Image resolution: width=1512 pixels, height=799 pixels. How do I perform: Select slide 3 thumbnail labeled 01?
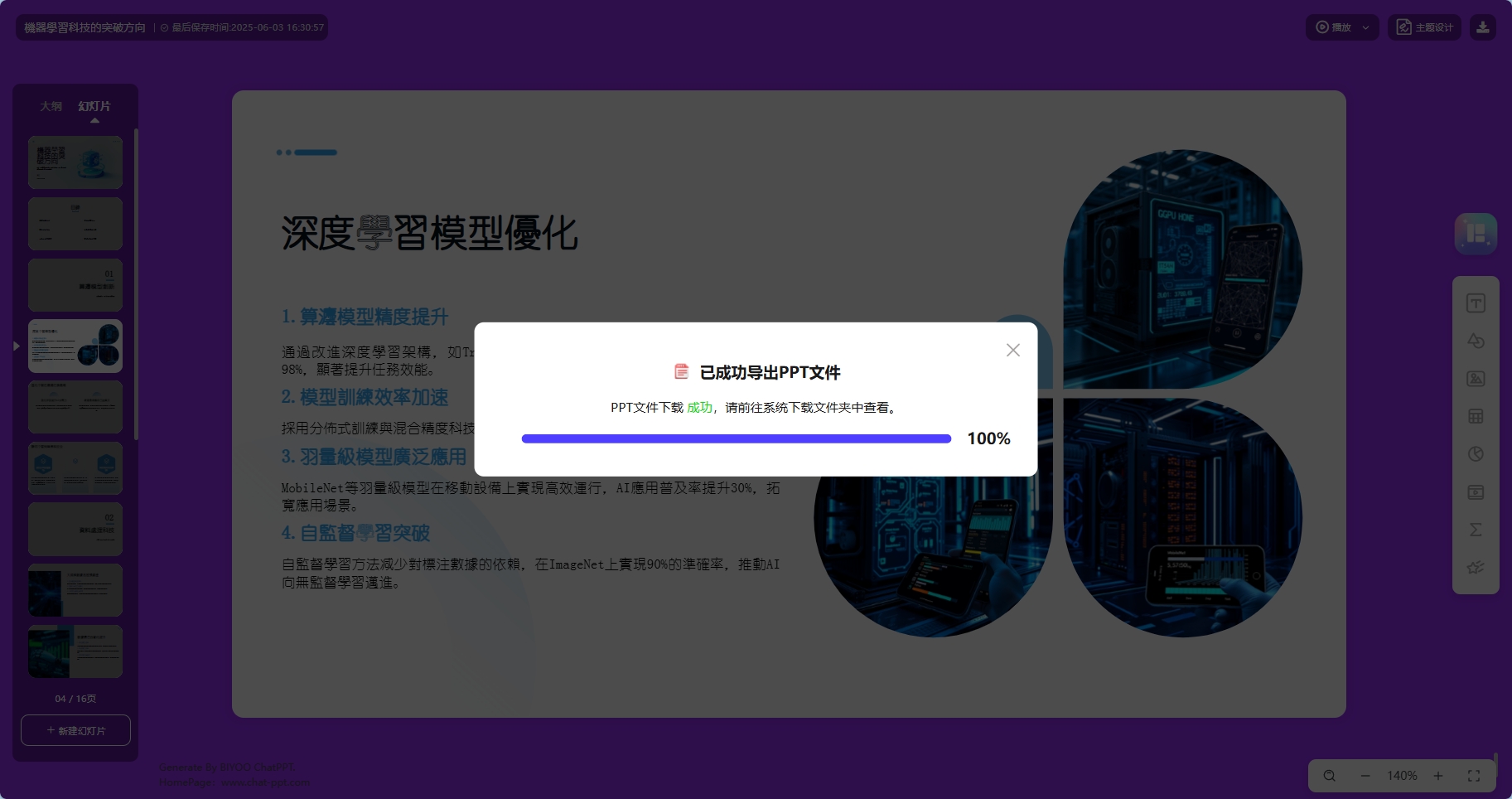[75, 285]
